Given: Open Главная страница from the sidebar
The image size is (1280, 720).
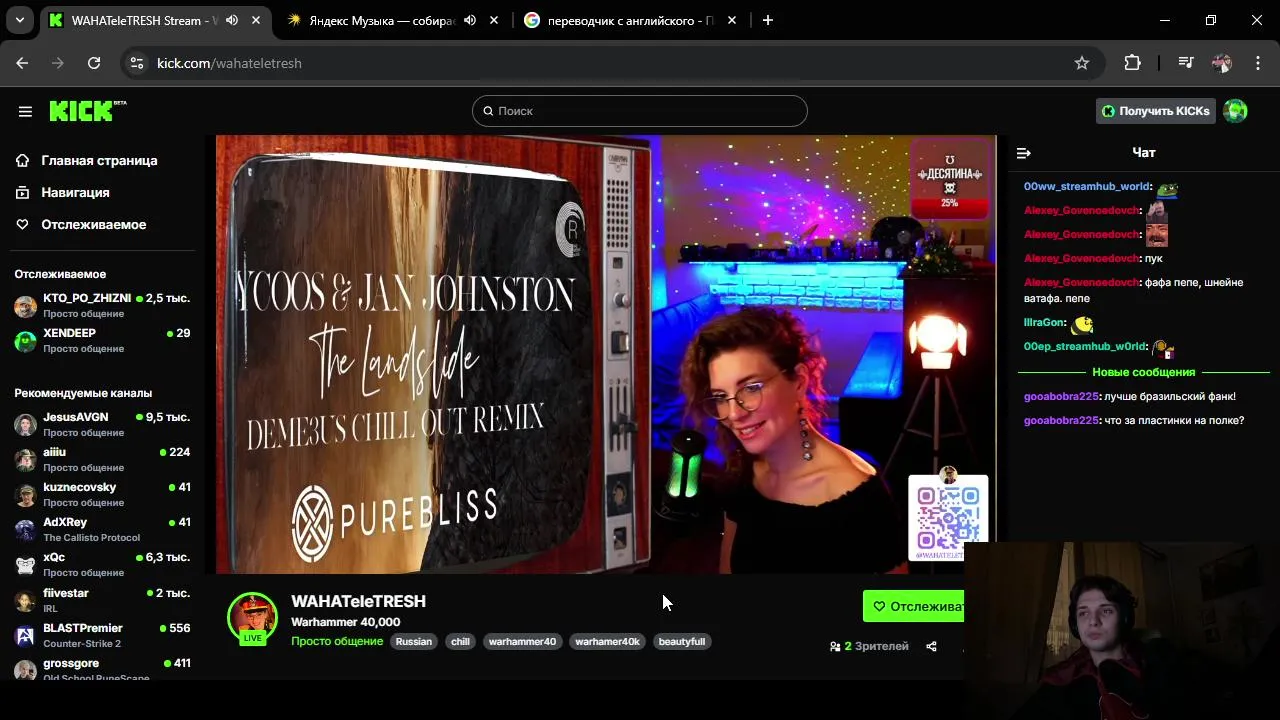Looking at the screenshot, I should (99, 160).
